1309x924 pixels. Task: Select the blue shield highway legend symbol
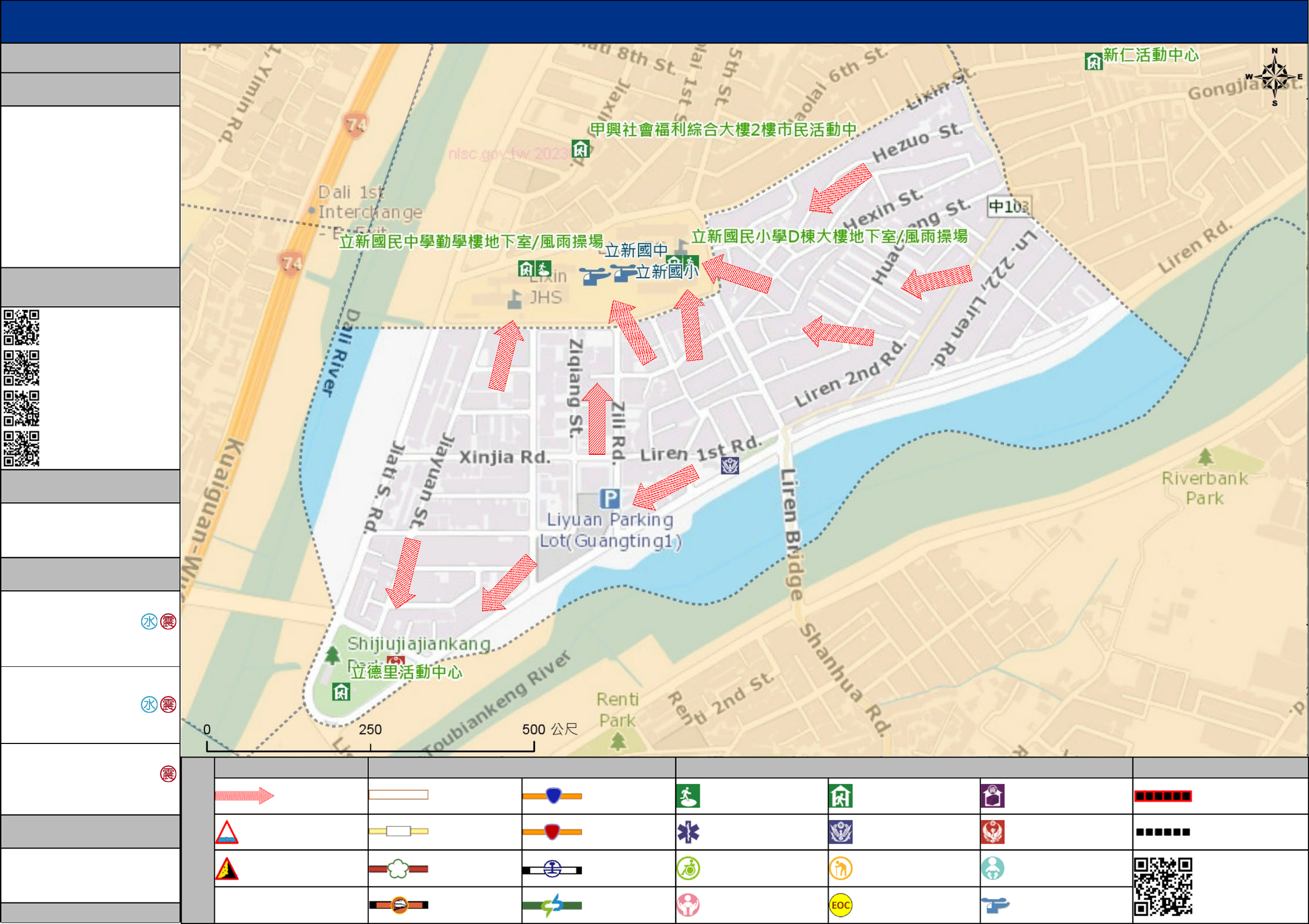pyautogui.click(x=552, y=796)
